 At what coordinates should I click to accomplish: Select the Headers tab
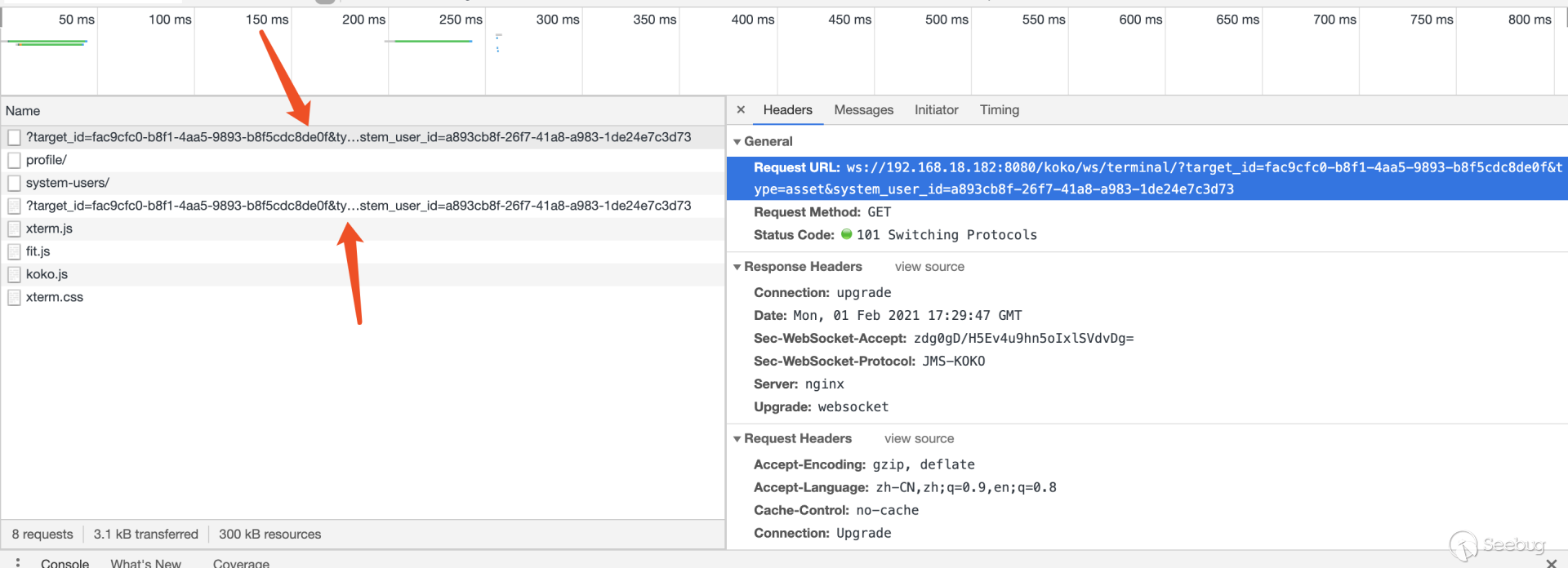point(787,109)
